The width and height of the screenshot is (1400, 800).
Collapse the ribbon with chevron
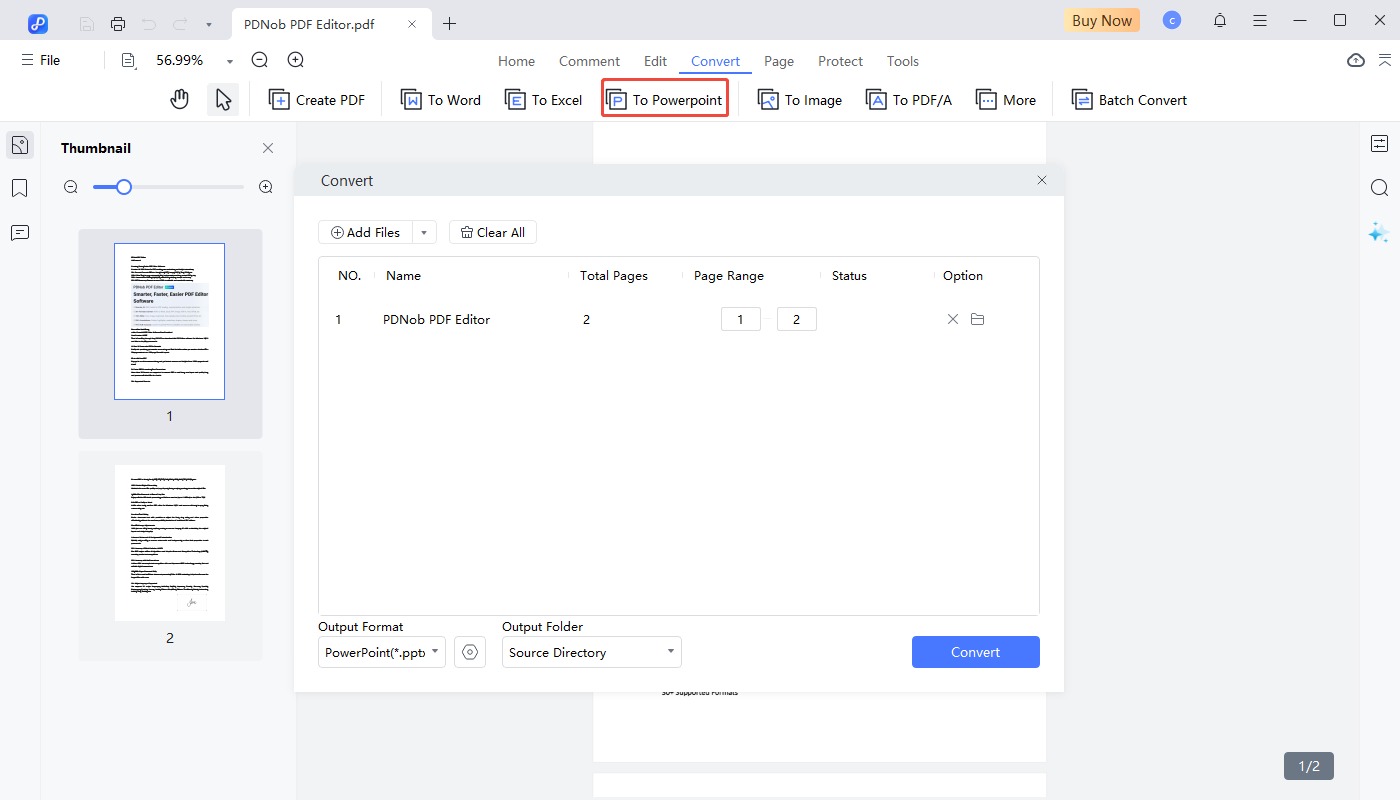click(1385, 60)
